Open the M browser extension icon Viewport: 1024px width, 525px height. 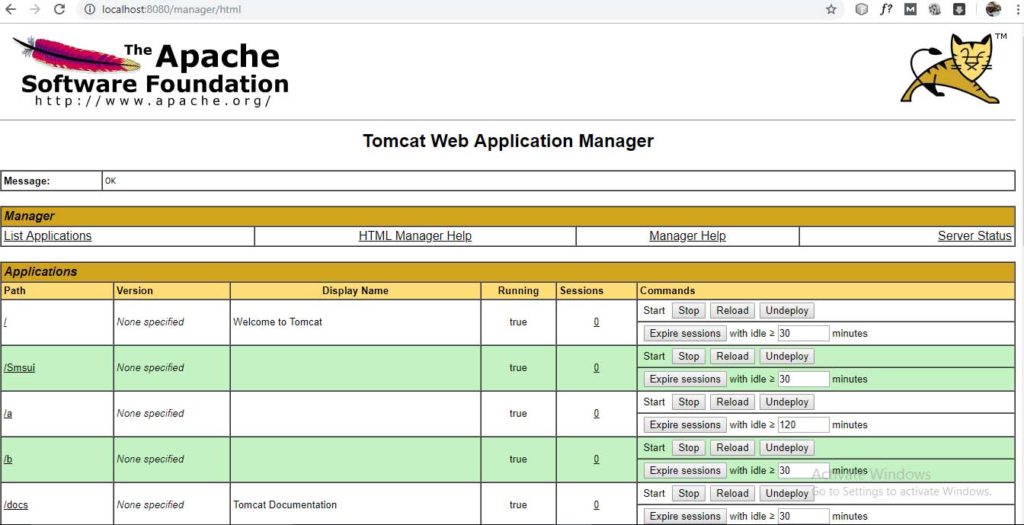tap(910, 9)
